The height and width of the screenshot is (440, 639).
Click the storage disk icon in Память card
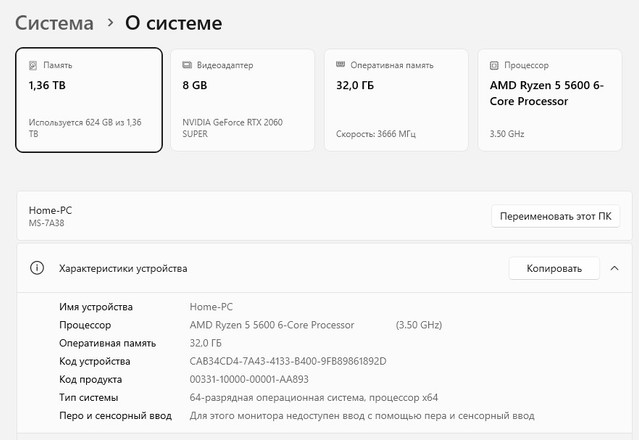tap(33, 65)
